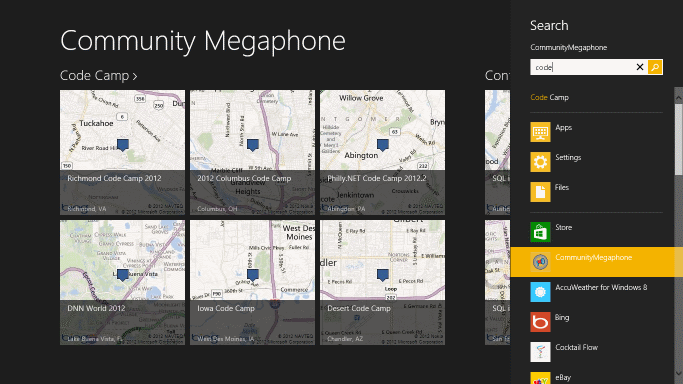
Task: Open Richmond Code Camp 2012 tile
Action: (122, 152)
